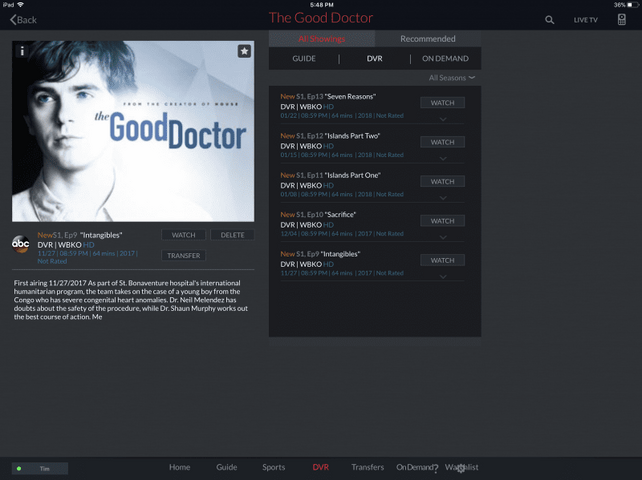642x480 pixels.
Task: Tap the info icon on the poster
Action: coord(22,51)
